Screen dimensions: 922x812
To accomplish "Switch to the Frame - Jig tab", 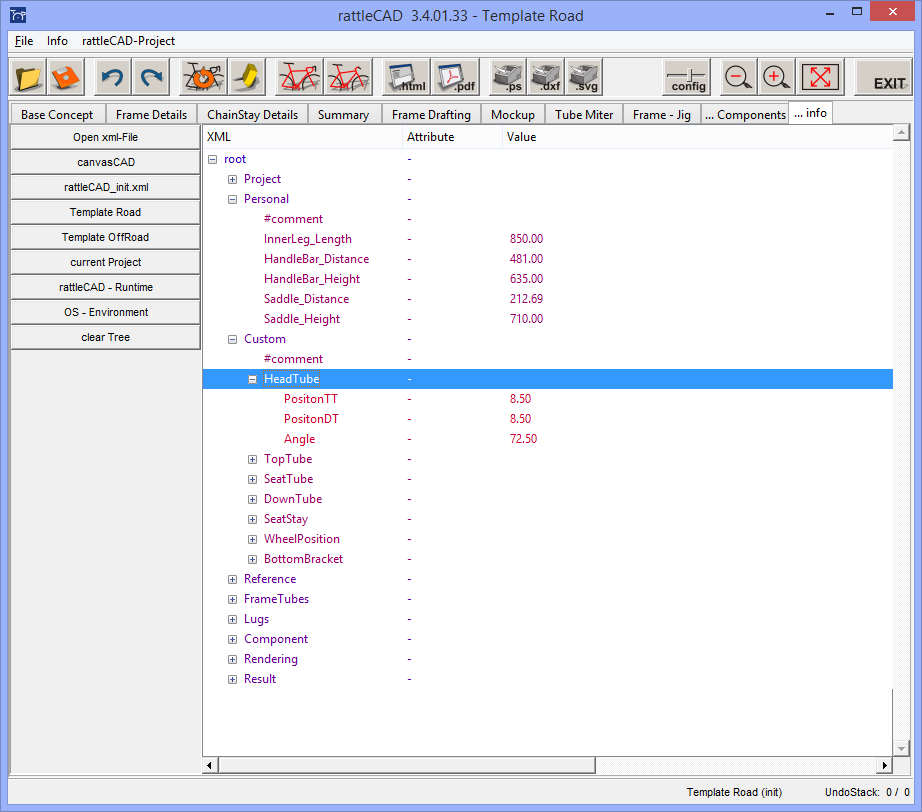I will 662,115.
